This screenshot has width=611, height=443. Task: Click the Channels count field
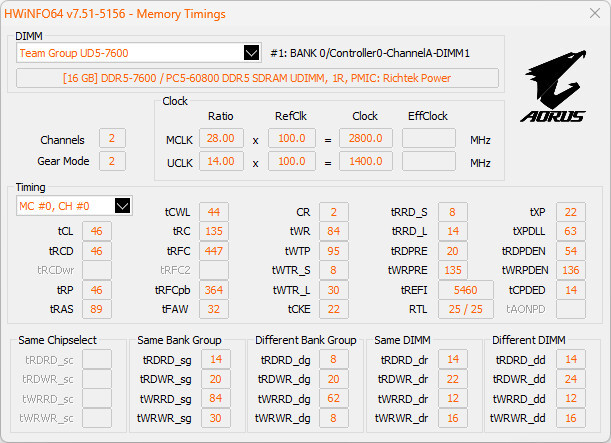(112, 138)
